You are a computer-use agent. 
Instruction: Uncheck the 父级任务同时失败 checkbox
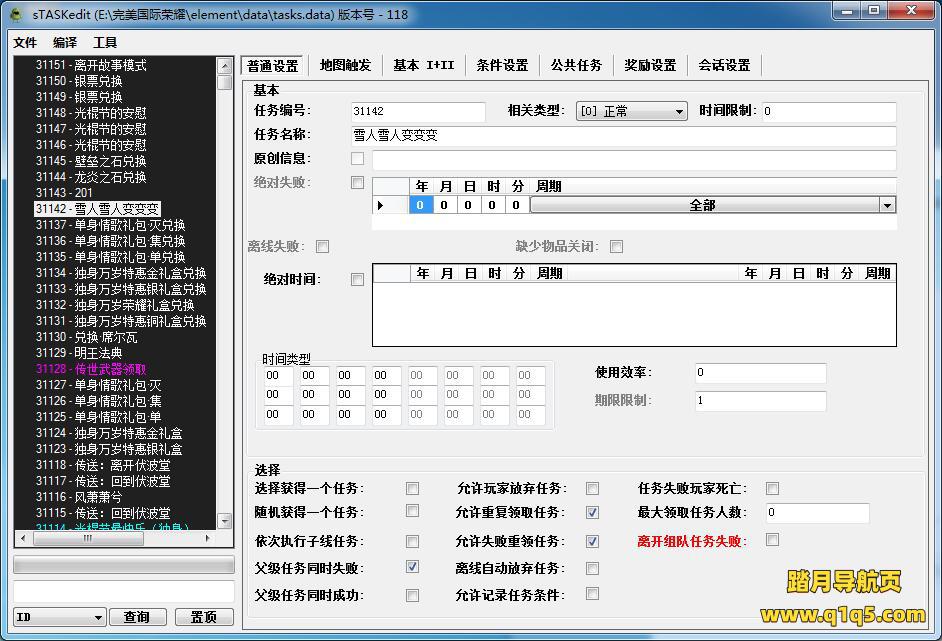[x=412, y=567]
